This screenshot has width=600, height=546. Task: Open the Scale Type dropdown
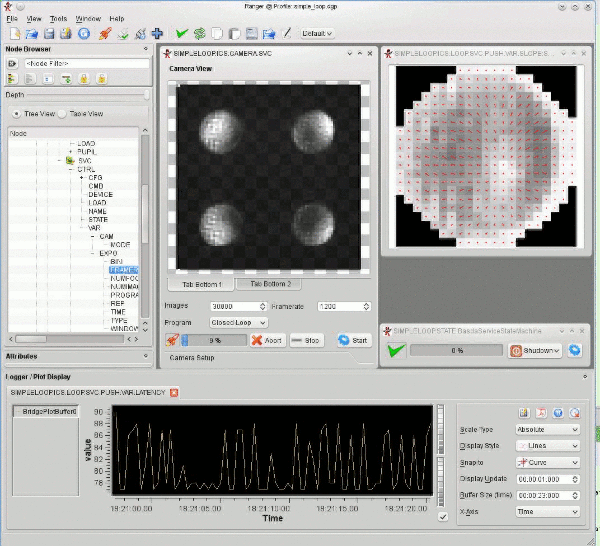pyautogui.click(x=546, y=429)
